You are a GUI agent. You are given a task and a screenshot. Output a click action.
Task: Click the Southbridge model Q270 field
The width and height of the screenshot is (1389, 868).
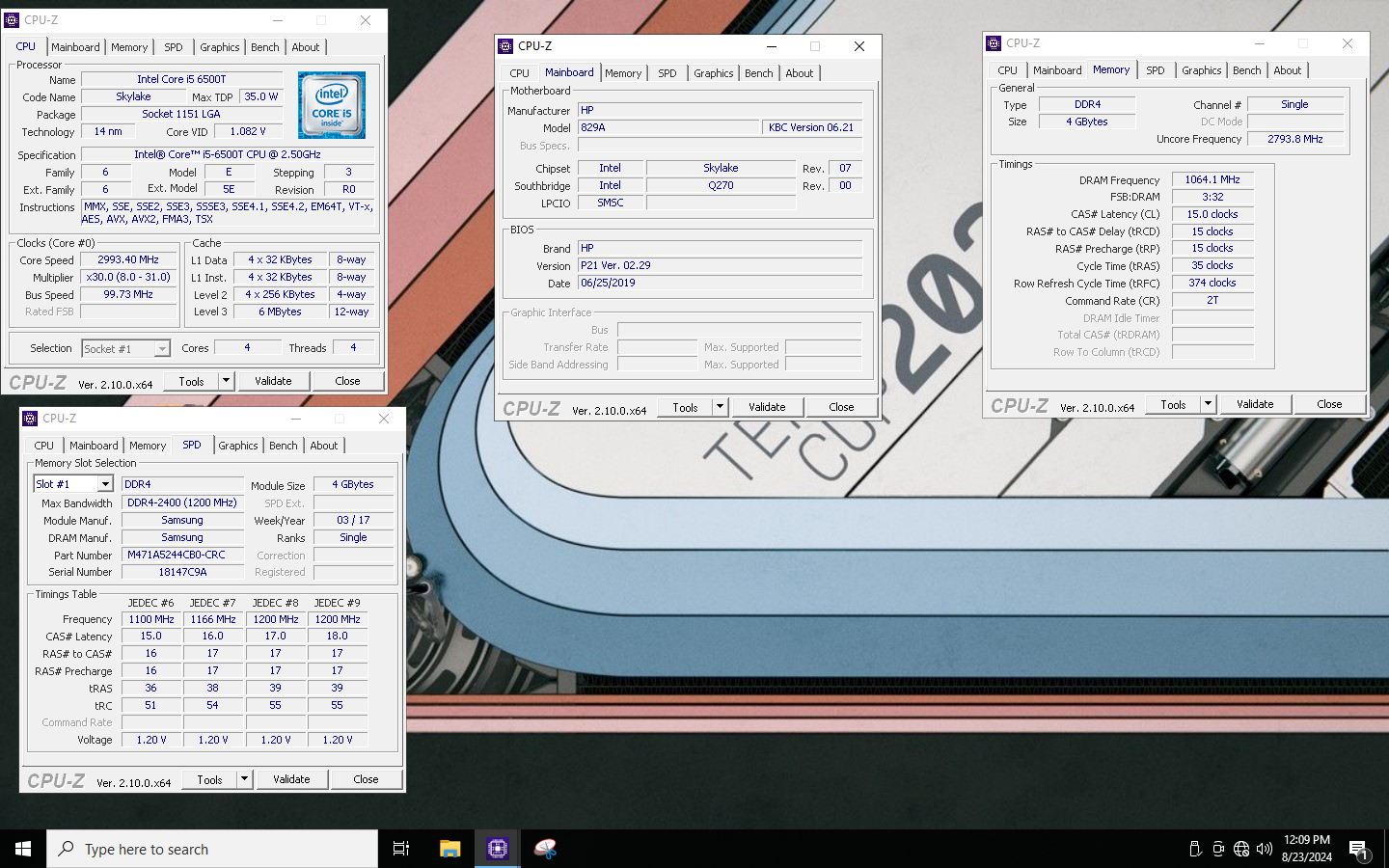721,185
